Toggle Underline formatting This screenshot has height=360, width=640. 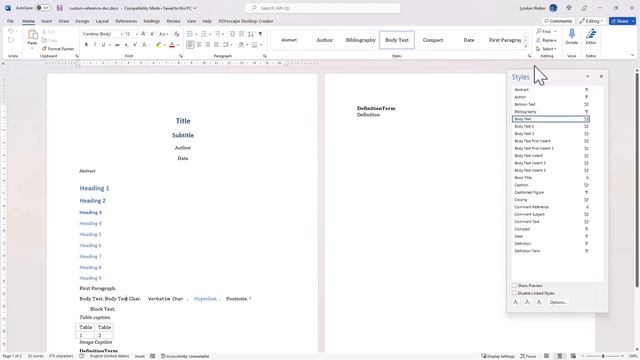[x=103, y=45]
